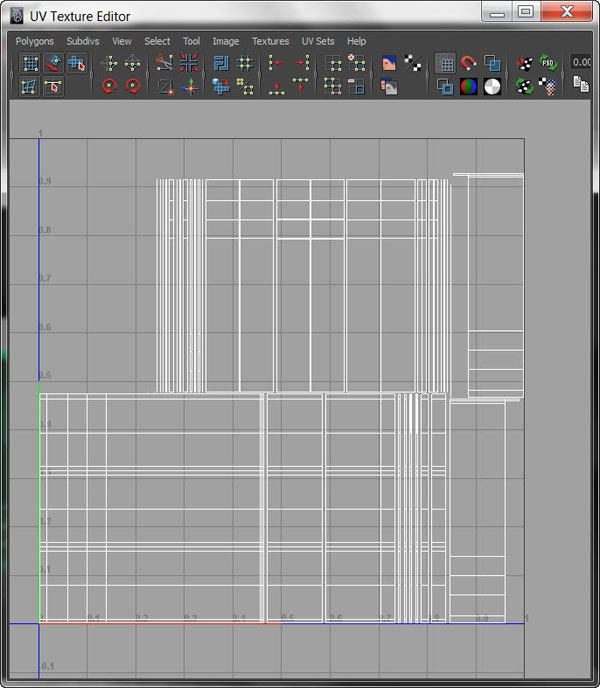This screenshot has height=688, width=600.
Task: Toggle alpha channel display
Action: [492, 87]
